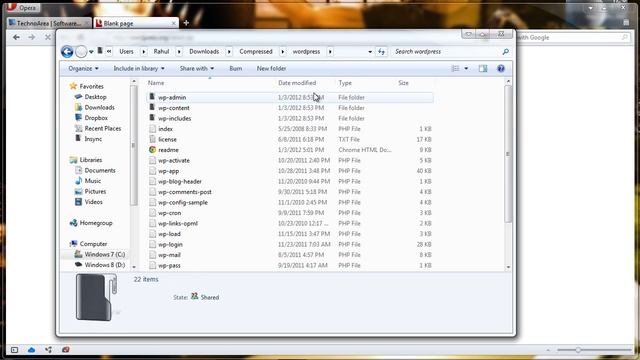
Task: Sort by the Date modified column
Action: 297,83
